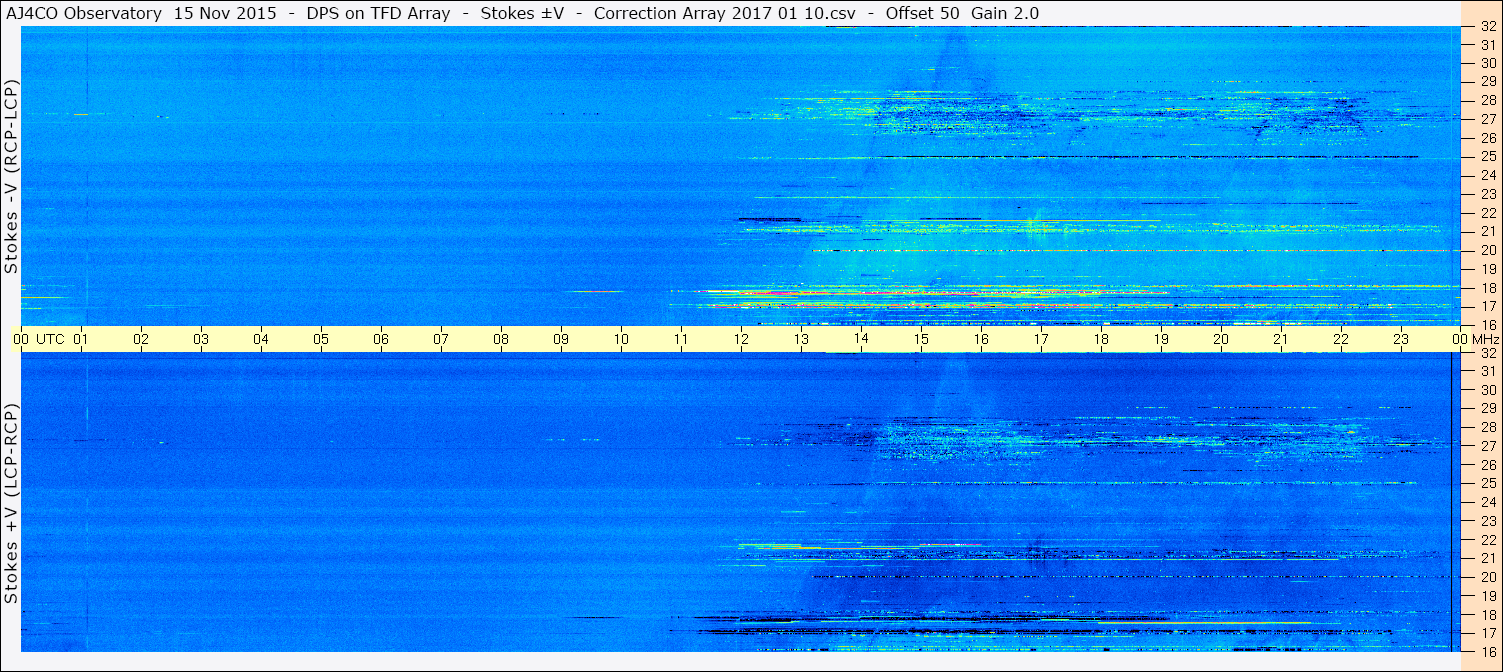Select 18 on upper Stokes -V frequency scale

tap(1487, 288)
